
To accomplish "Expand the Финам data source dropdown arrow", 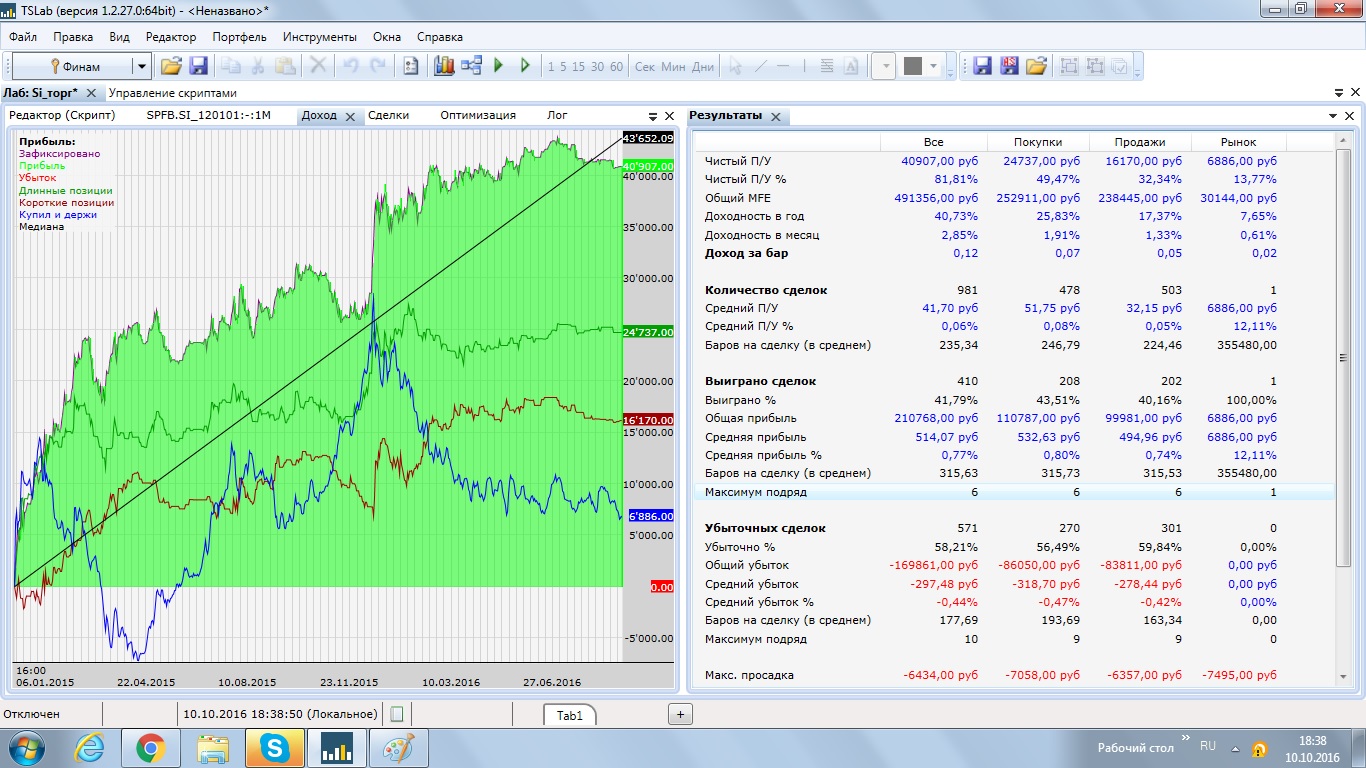I will [x=142, y=67].
